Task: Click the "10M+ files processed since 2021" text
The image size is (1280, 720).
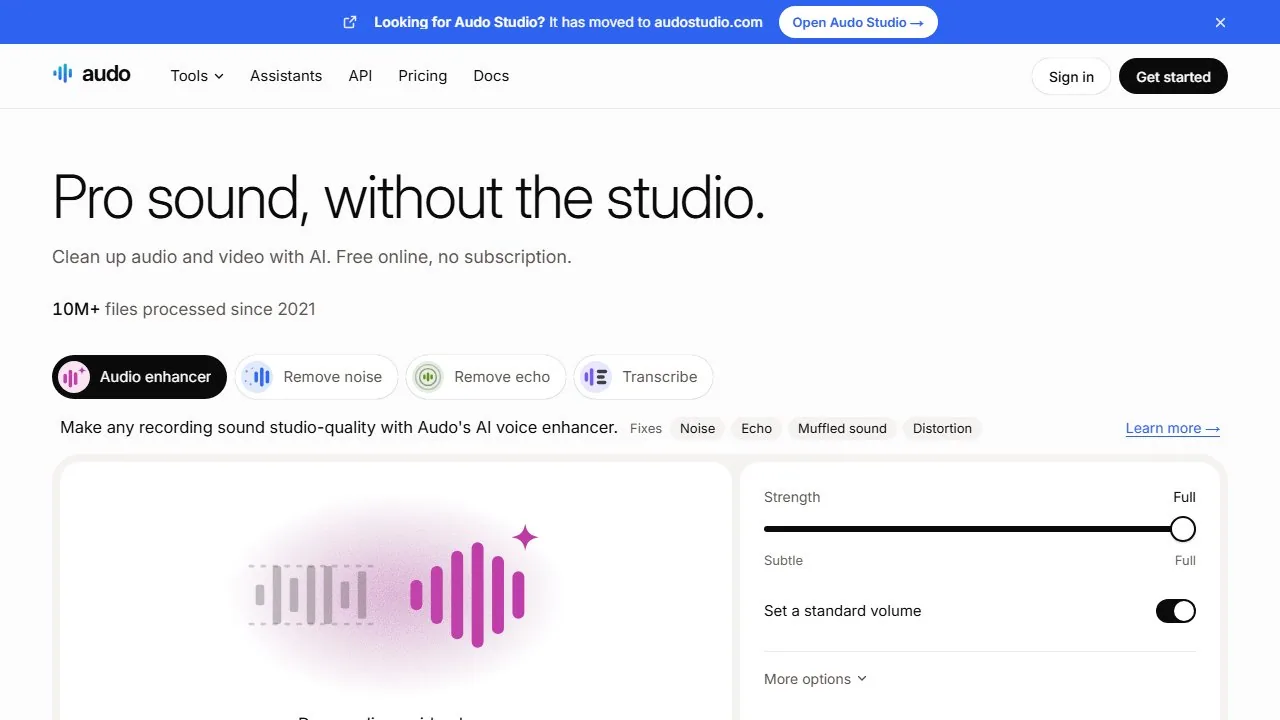Action: [184, 309]
